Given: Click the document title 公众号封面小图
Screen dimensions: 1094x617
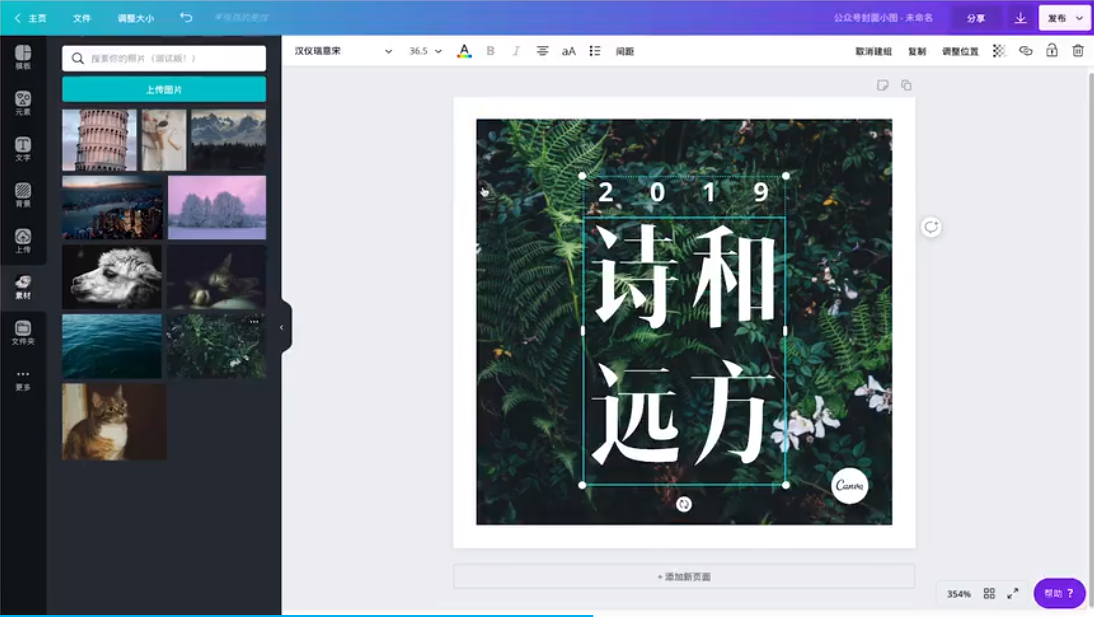Looking at the screenshot, I should click(883, 18).
